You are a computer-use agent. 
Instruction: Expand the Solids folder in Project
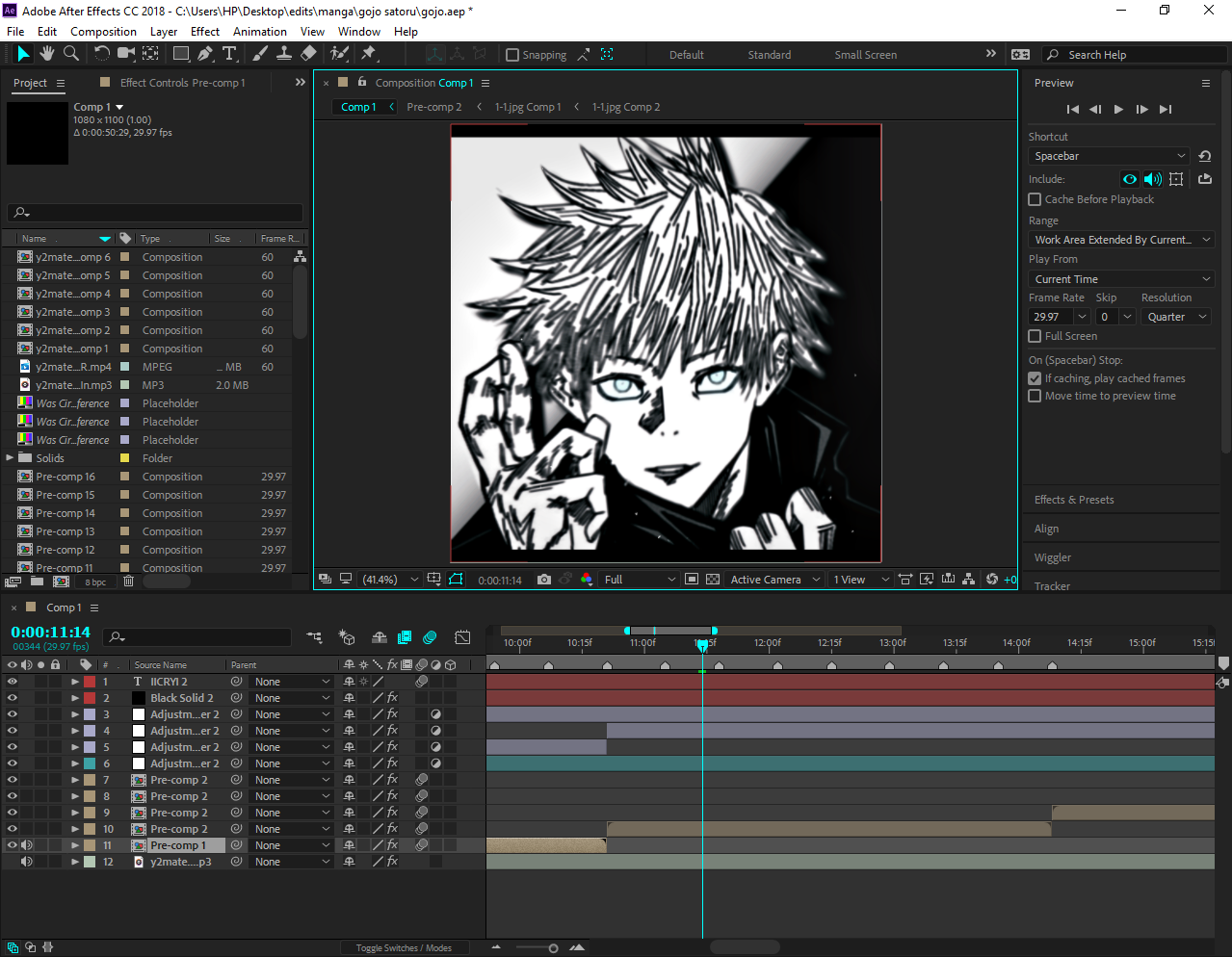[10, 458]
